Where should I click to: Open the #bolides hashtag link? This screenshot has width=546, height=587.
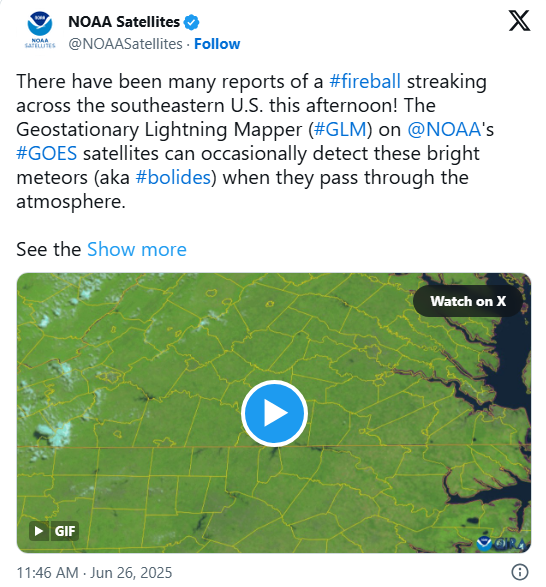173,177
